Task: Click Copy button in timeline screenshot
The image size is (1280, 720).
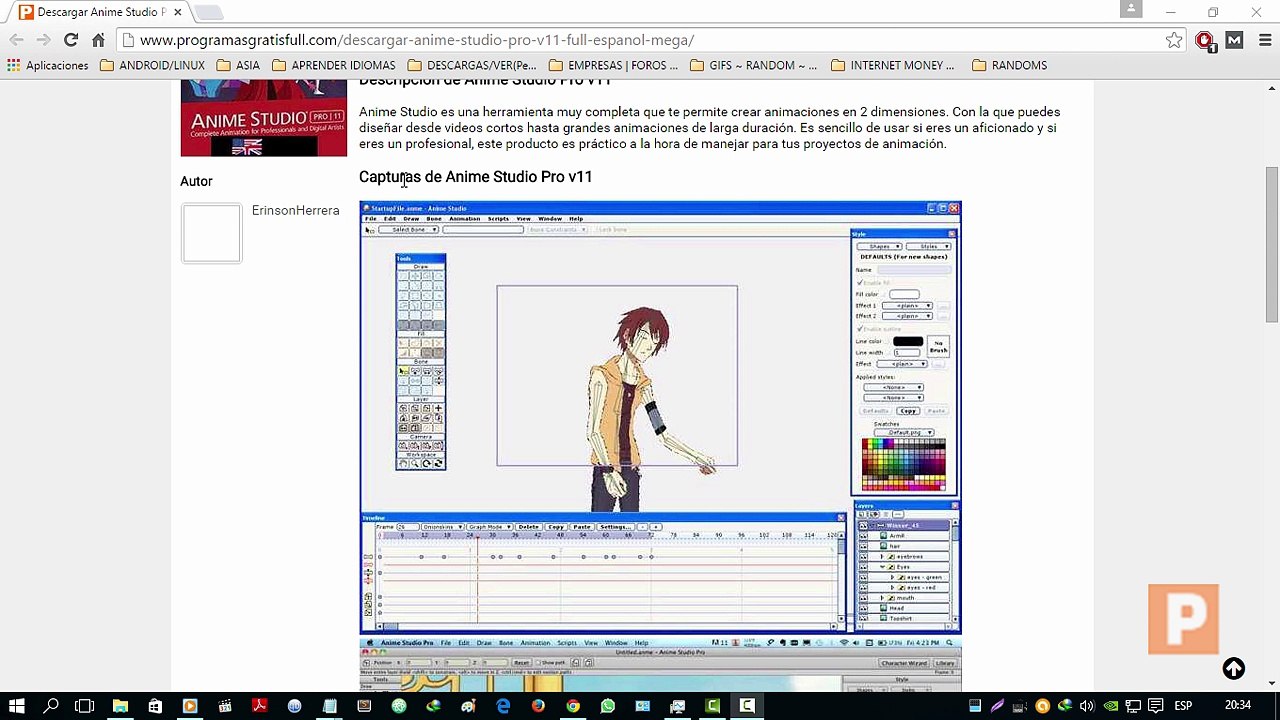Action: (x=556, y=527)
